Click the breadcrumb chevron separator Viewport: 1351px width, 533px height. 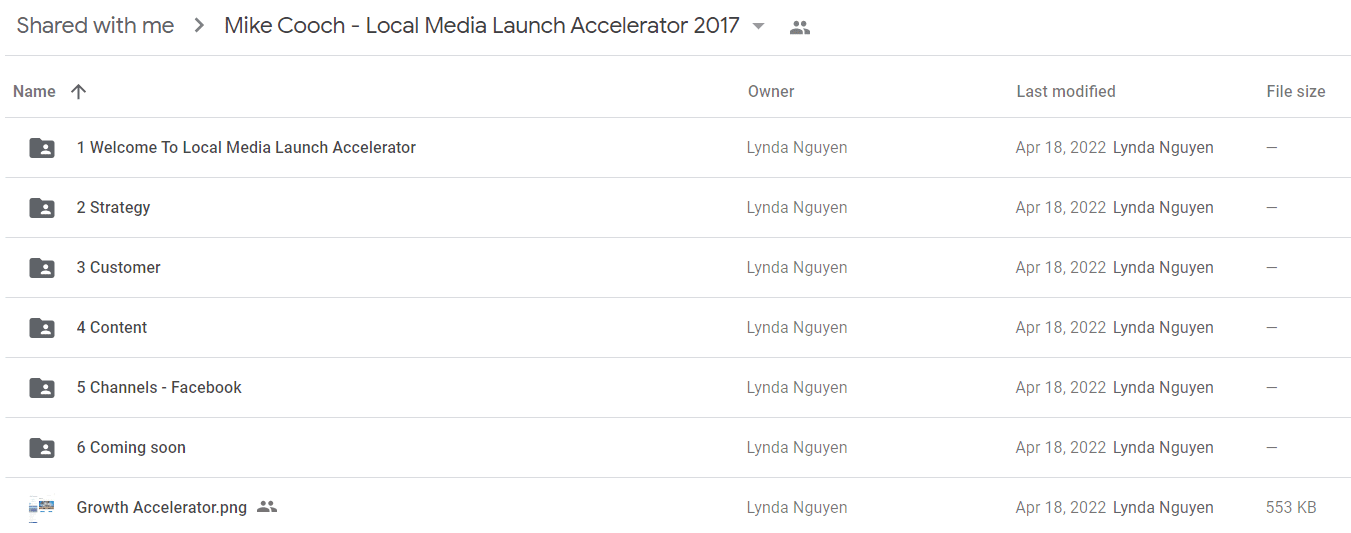pyautogui.click(x=199, y=26)
